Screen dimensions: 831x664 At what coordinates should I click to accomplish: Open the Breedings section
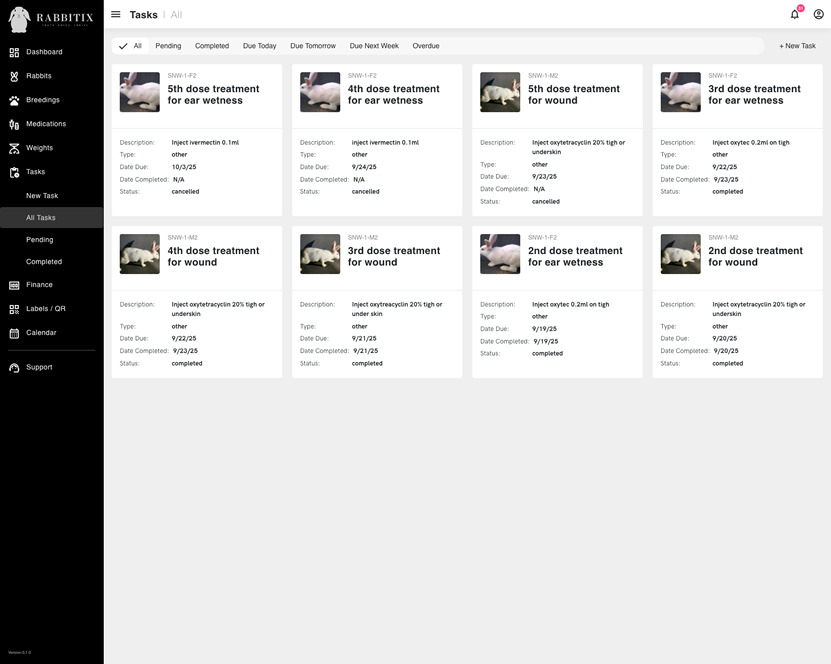tap(44, 99)
